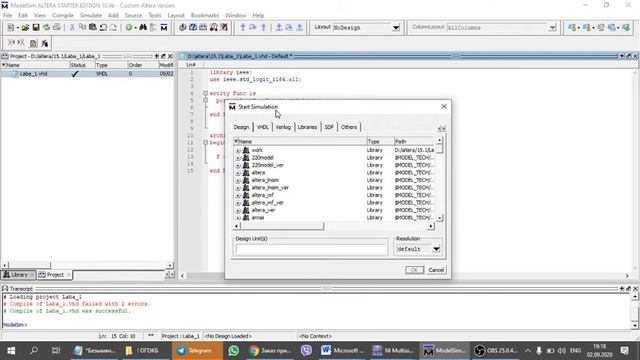640x360 pixels.
Task: Switch to the Verilog tab
Action: coord(283,127)
